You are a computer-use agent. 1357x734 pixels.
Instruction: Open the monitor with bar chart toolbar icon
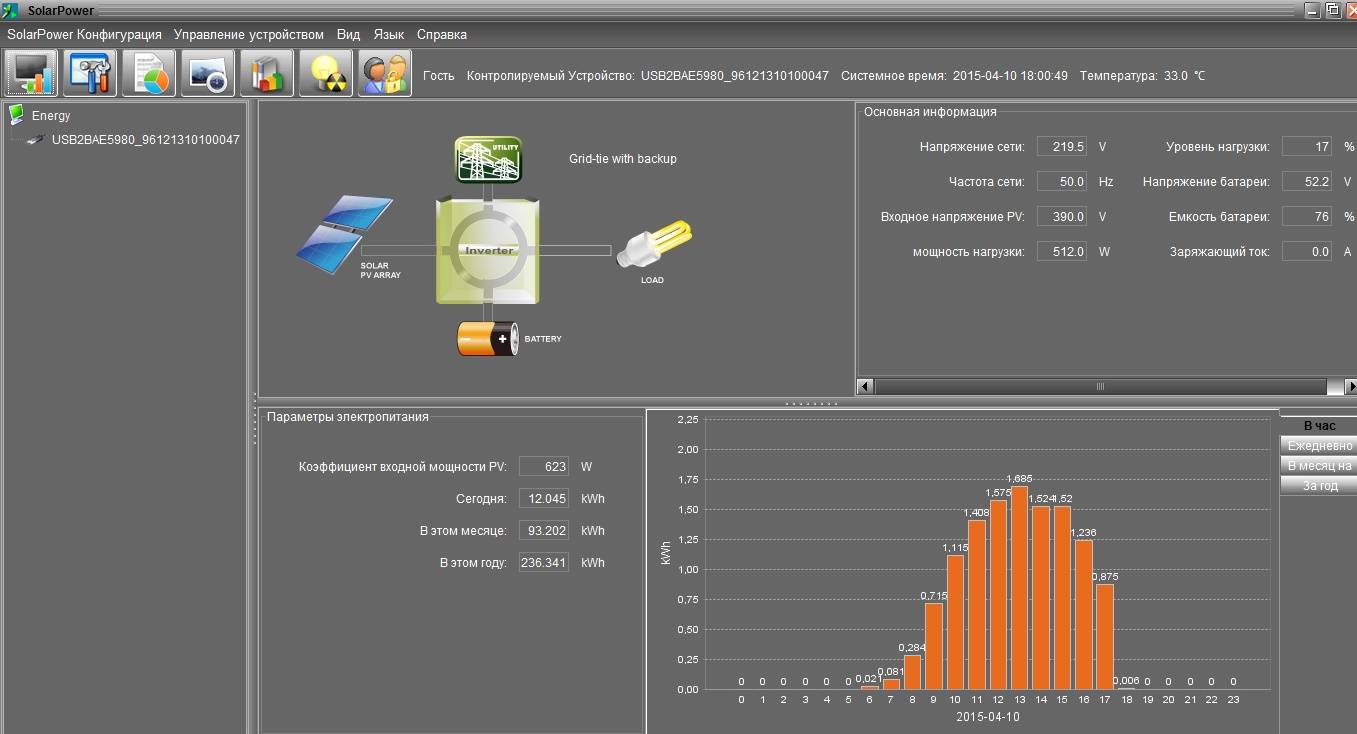point(32,73)
